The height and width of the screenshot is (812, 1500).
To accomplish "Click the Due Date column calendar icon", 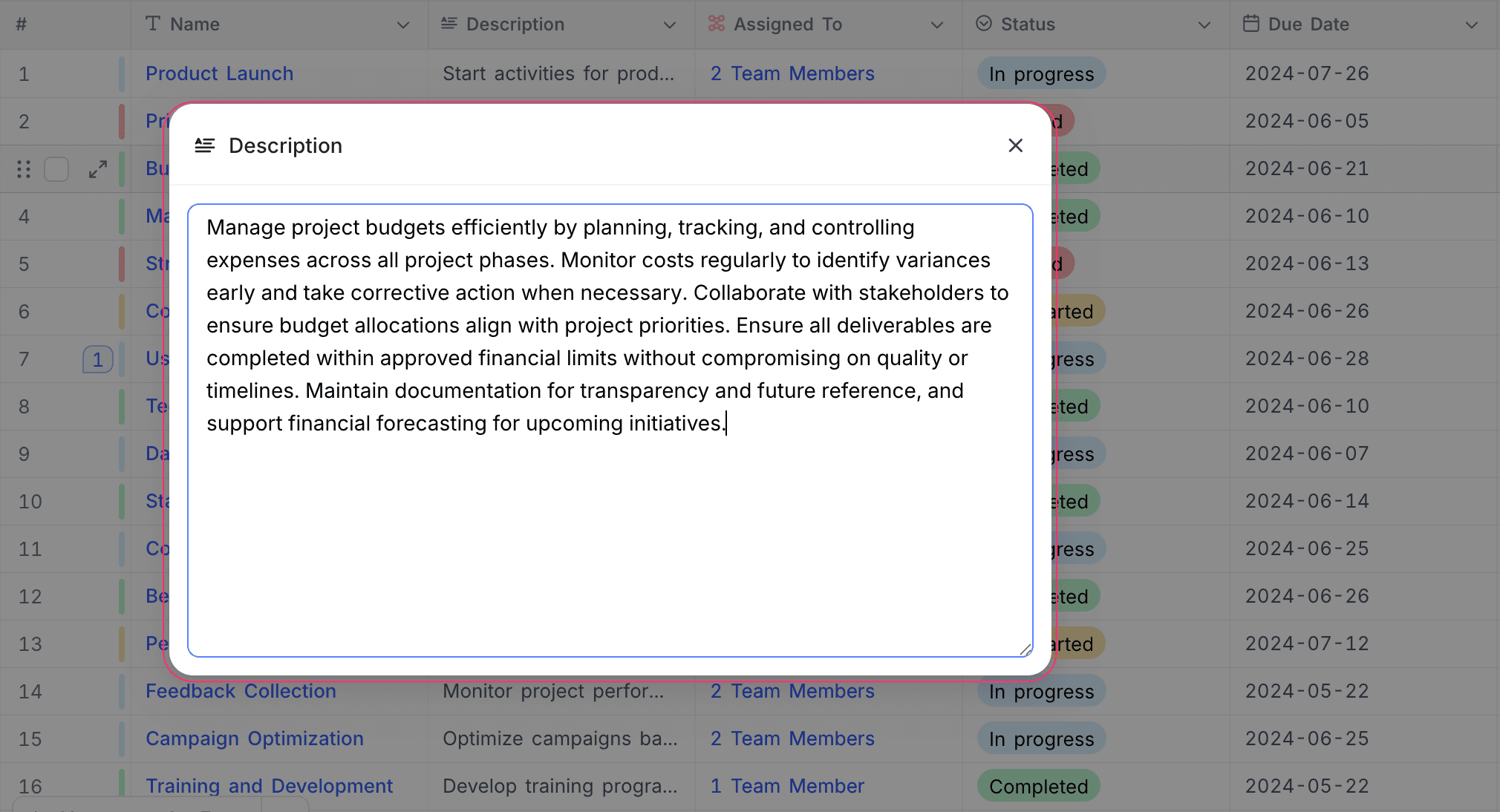I will (x=1251, y=24).
